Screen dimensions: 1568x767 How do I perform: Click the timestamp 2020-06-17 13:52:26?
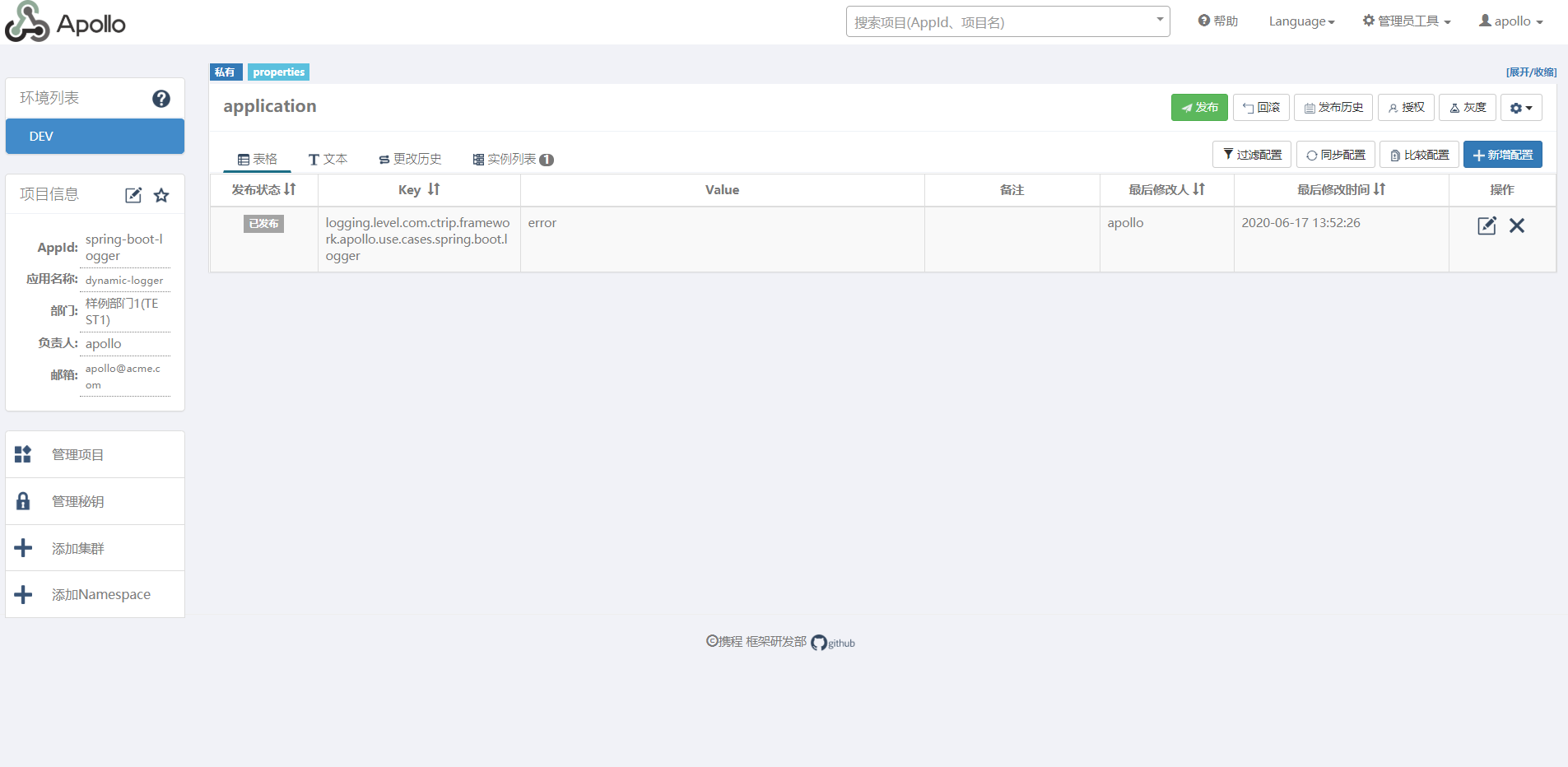[x=1300, y=223]
